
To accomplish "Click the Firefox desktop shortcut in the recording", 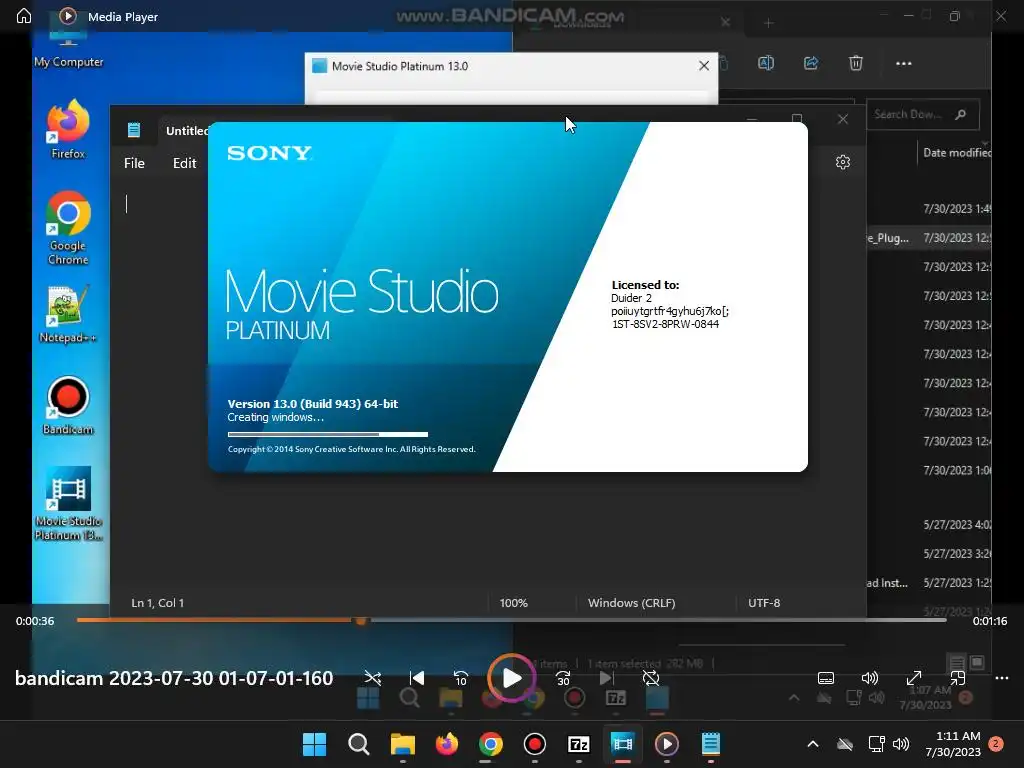I will click(x=68, y=129).
